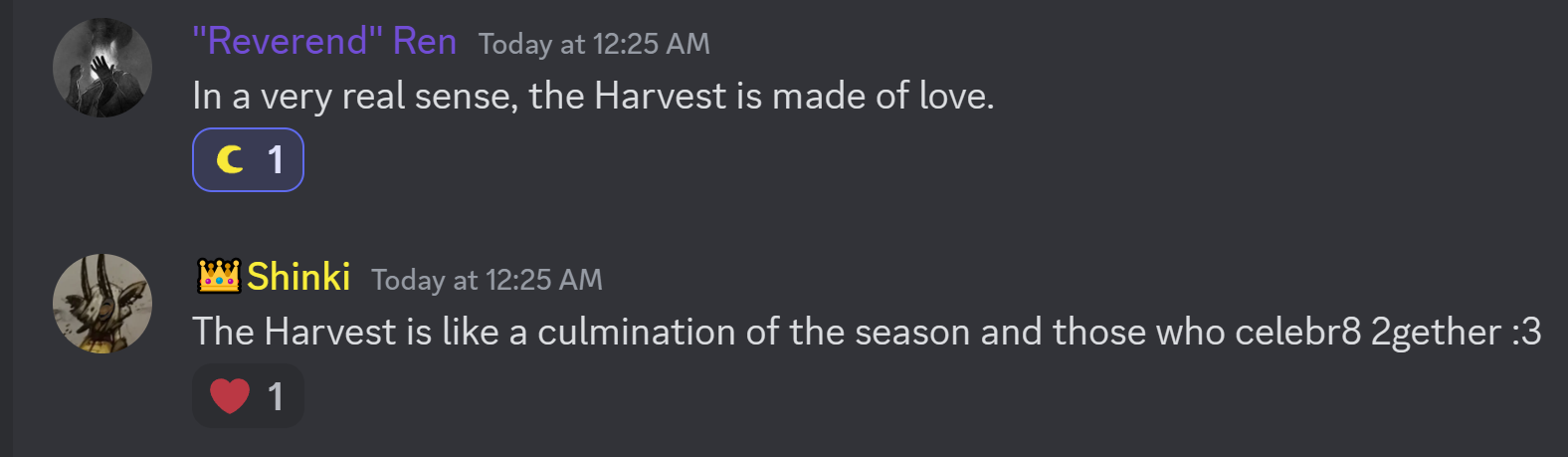
Task: Select Ren's message about the Harvest
Action: (593, 97)
